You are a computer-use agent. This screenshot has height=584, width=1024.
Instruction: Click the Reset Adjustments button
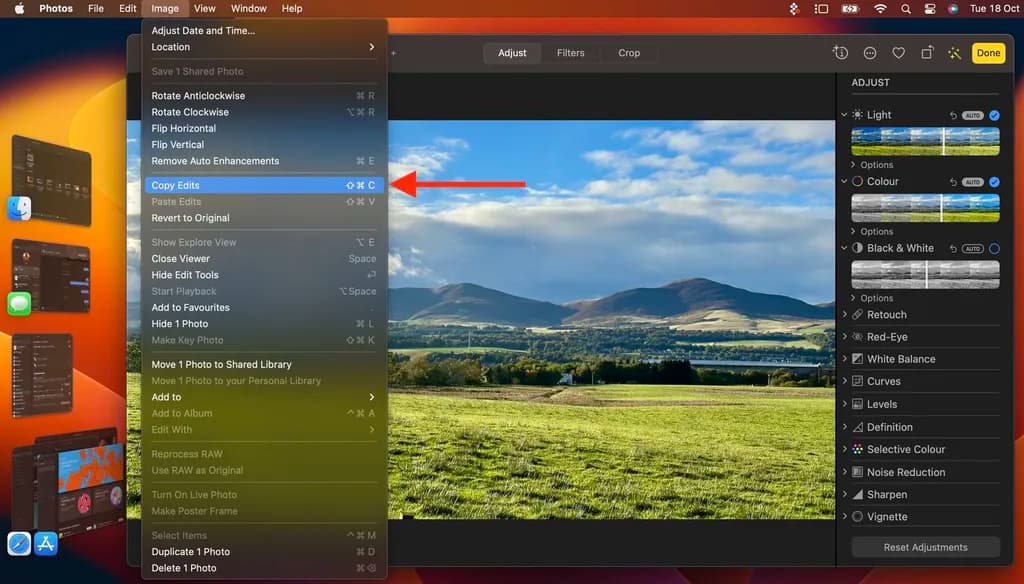coord(925,547)
